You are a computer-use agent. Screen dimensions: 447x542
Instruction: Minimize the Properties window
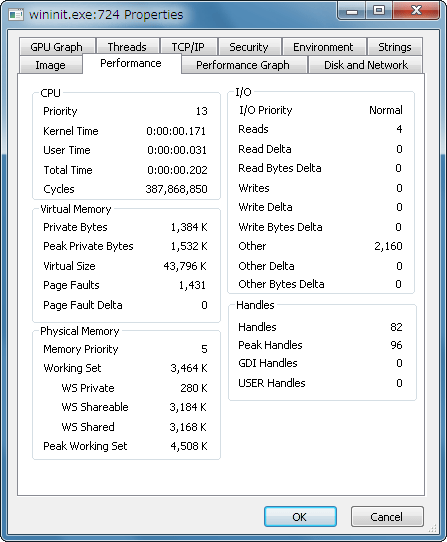[x=352, y=11]
